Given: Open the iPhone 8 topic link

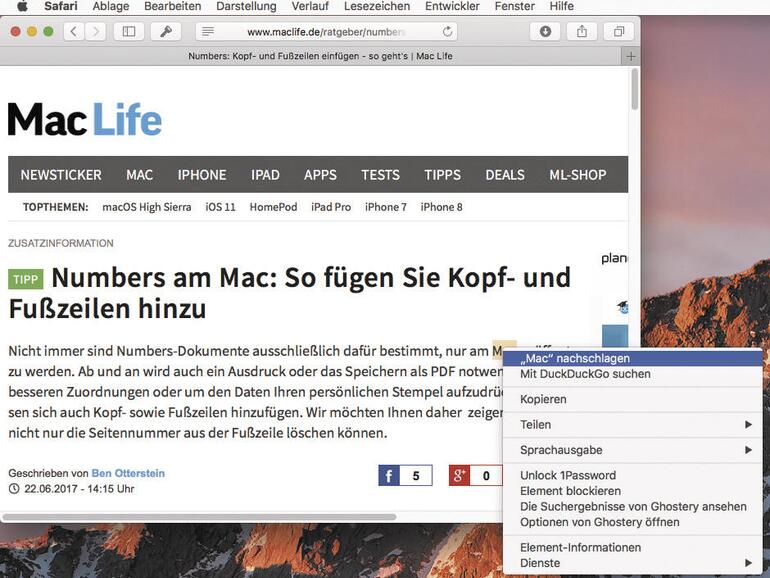Looking at the screenshot, I should coord(441,207).
